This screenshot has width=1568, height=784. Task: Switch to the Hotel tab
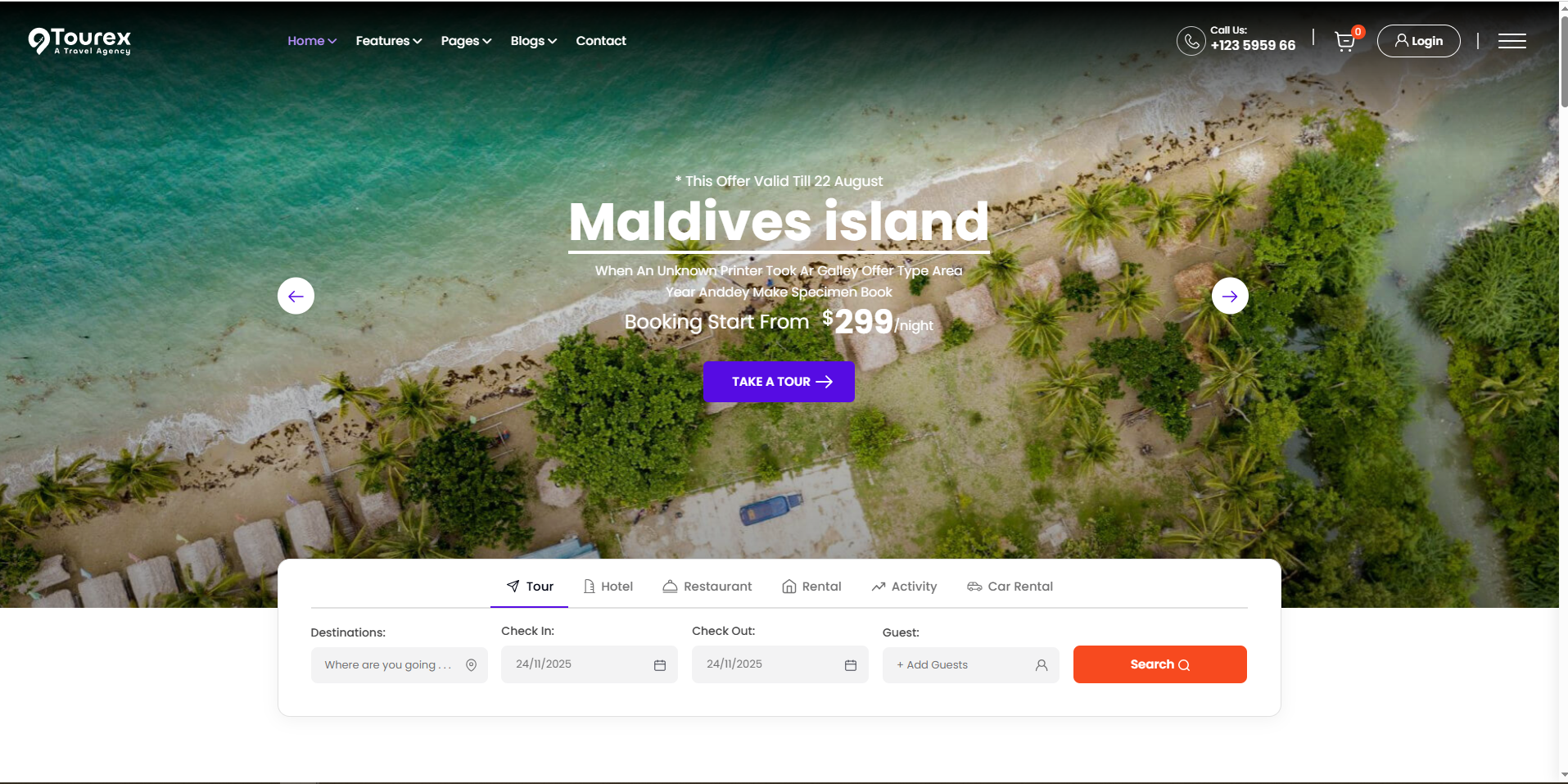click(x=608, y=587)
